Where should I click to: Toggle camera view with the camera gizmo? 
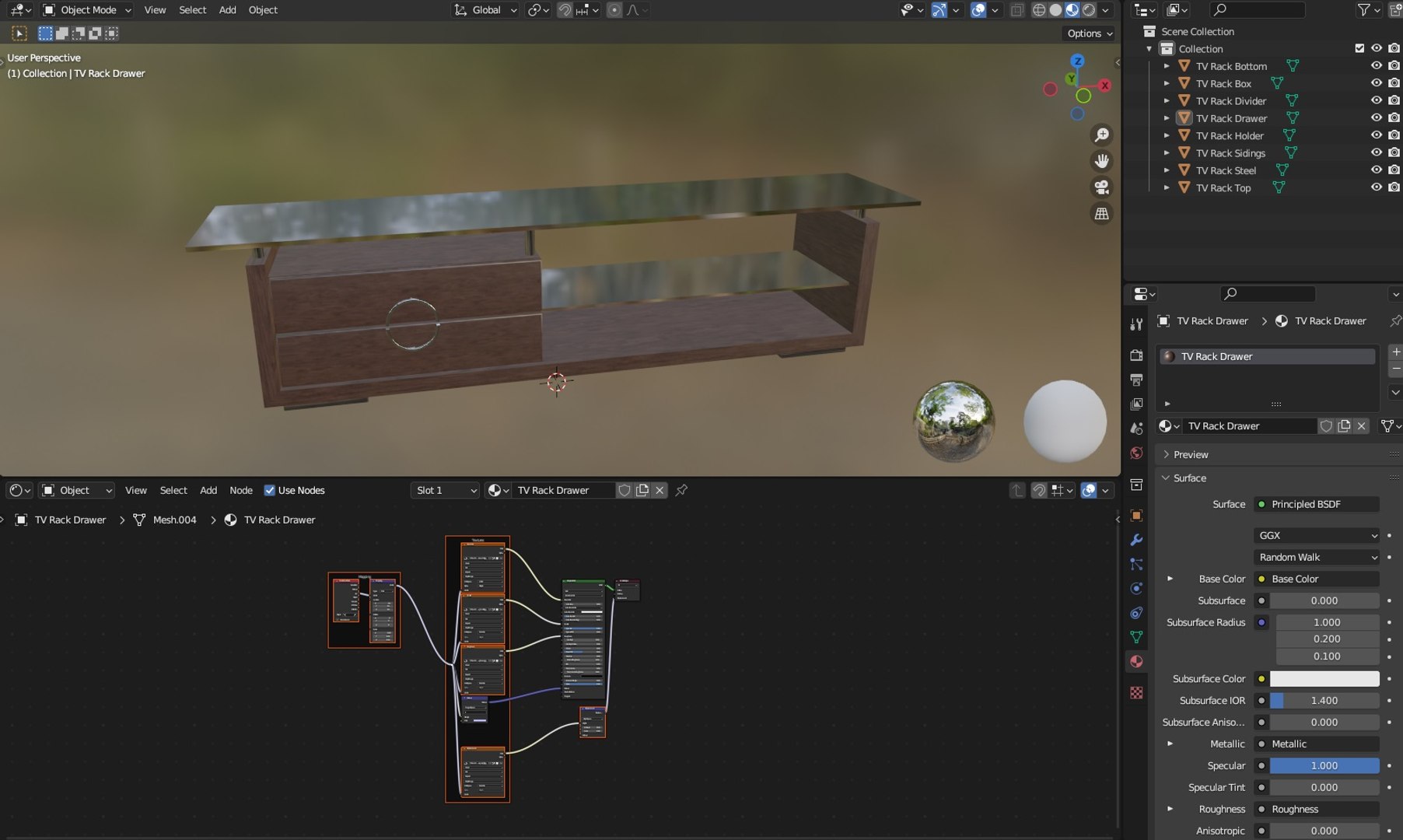pos(1101,187)
